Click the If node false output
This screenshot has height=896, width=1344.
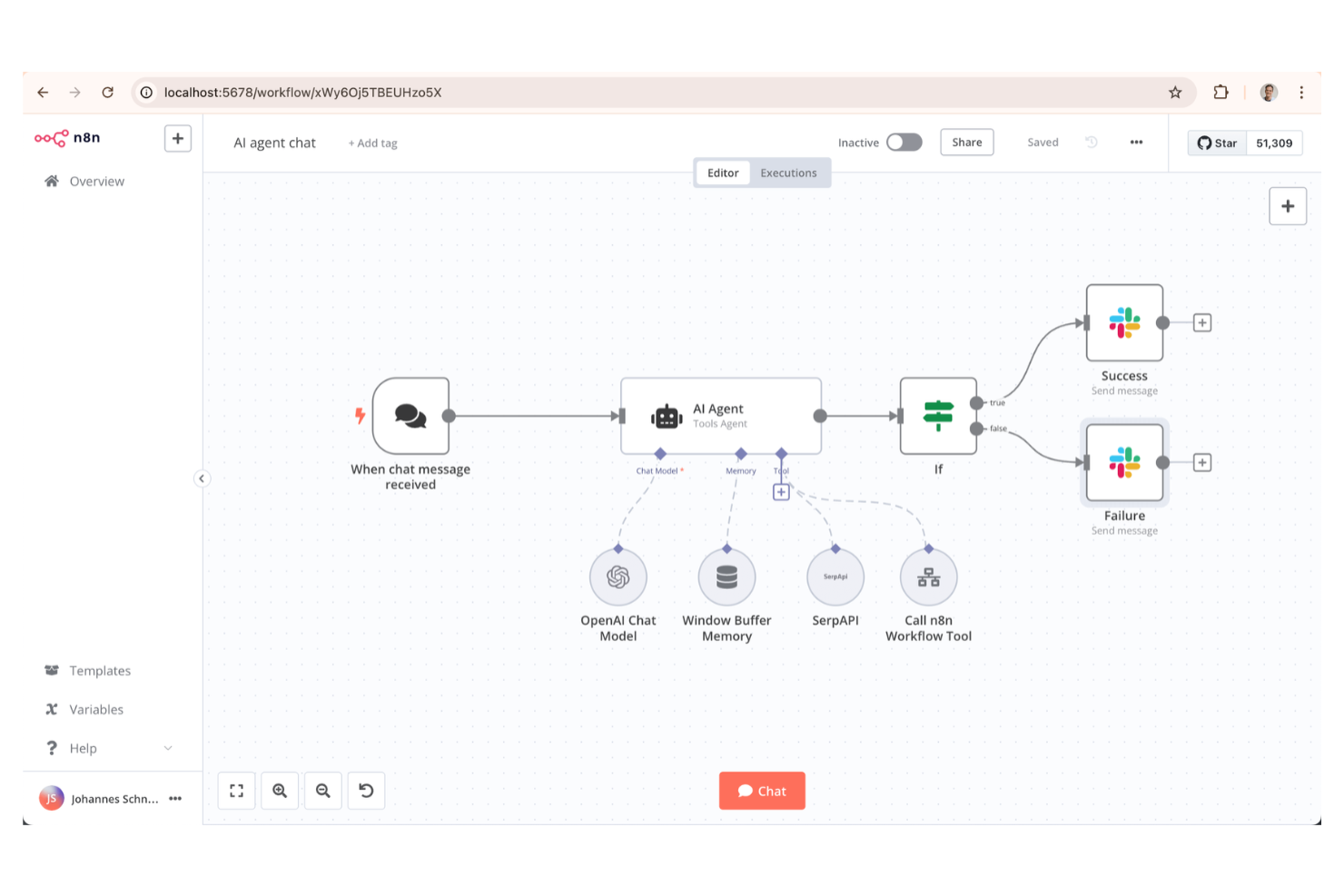pos(976,428)
